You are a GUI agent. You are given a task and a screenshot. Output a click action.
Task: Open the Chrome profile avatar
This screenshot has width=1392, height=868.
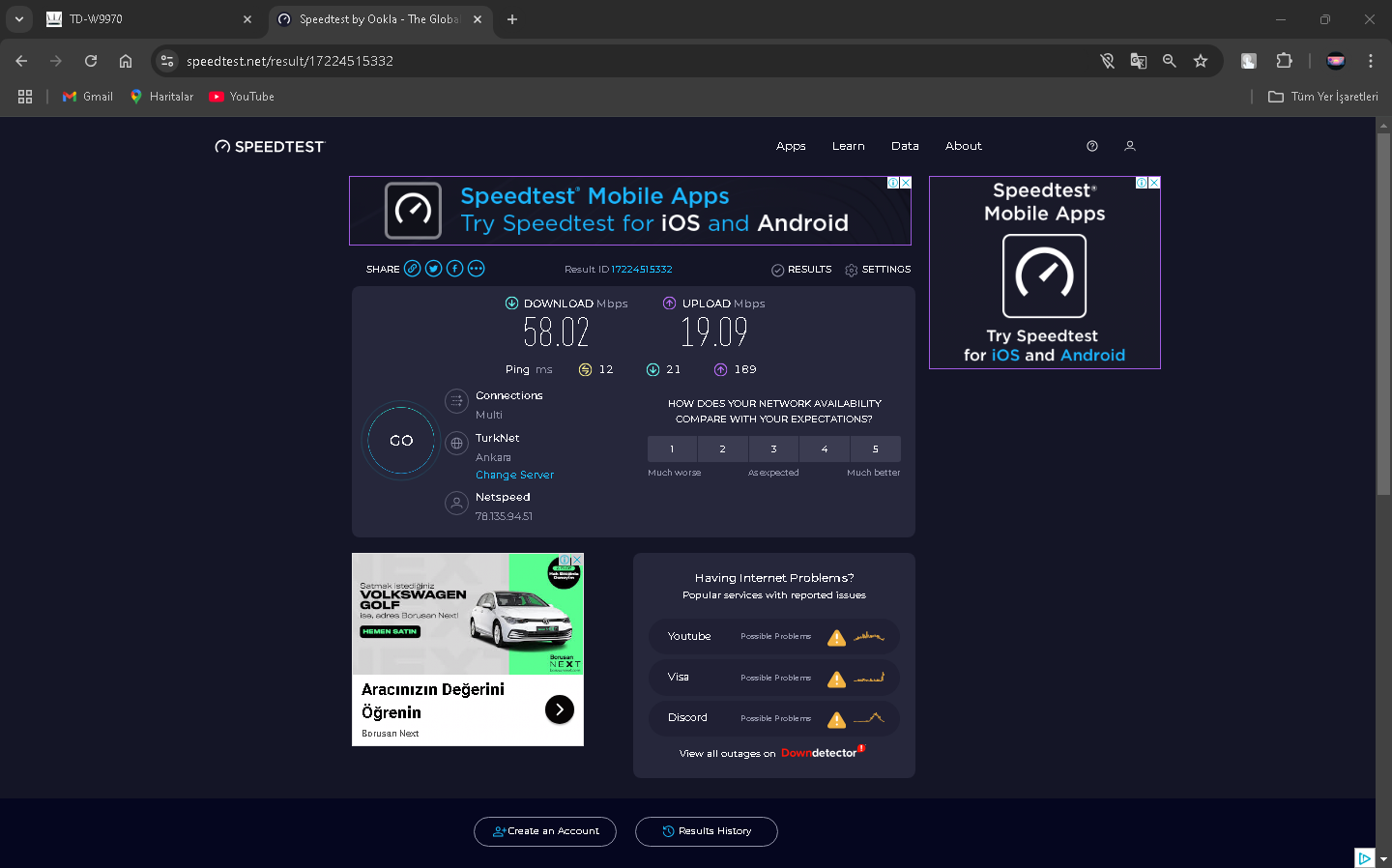tap(1336, 61)
